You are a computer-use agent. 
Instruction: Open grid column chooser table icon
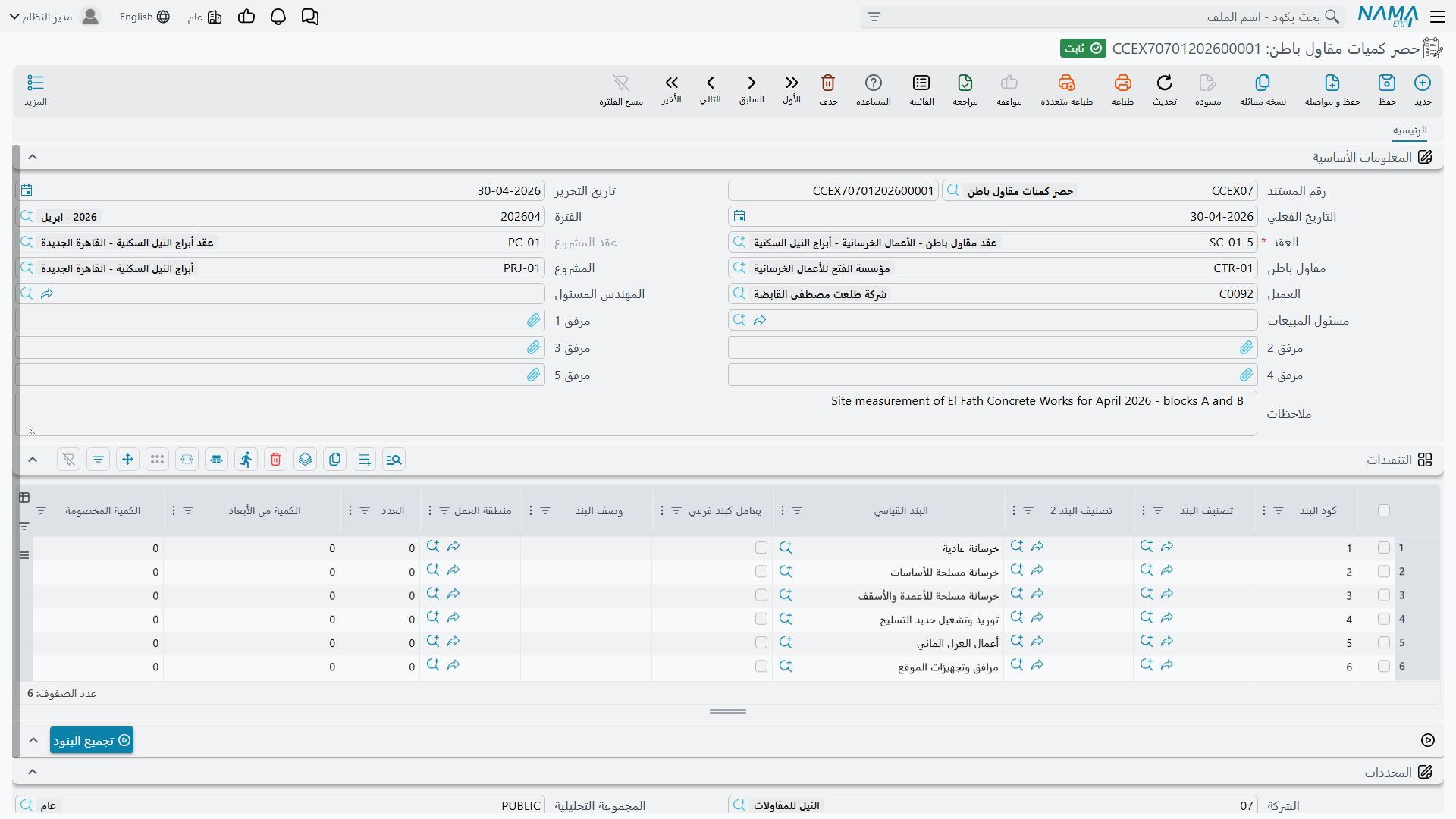[x=24, y=497]
